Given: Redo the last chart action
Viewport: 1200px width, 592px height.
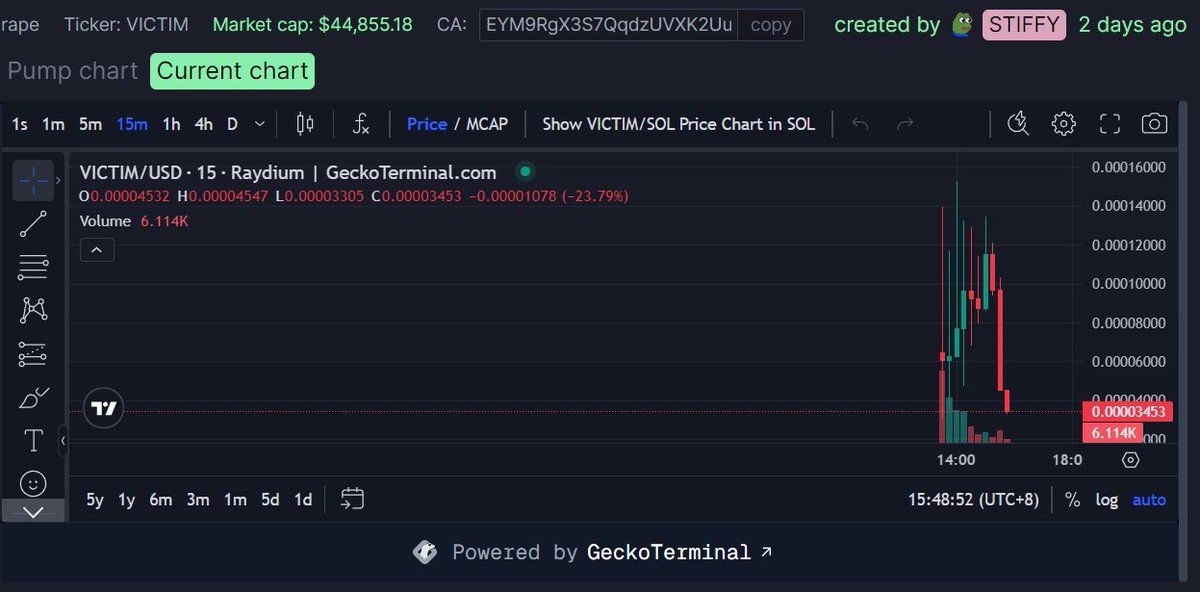Looking at the screenshot, I should click(905, 124).
